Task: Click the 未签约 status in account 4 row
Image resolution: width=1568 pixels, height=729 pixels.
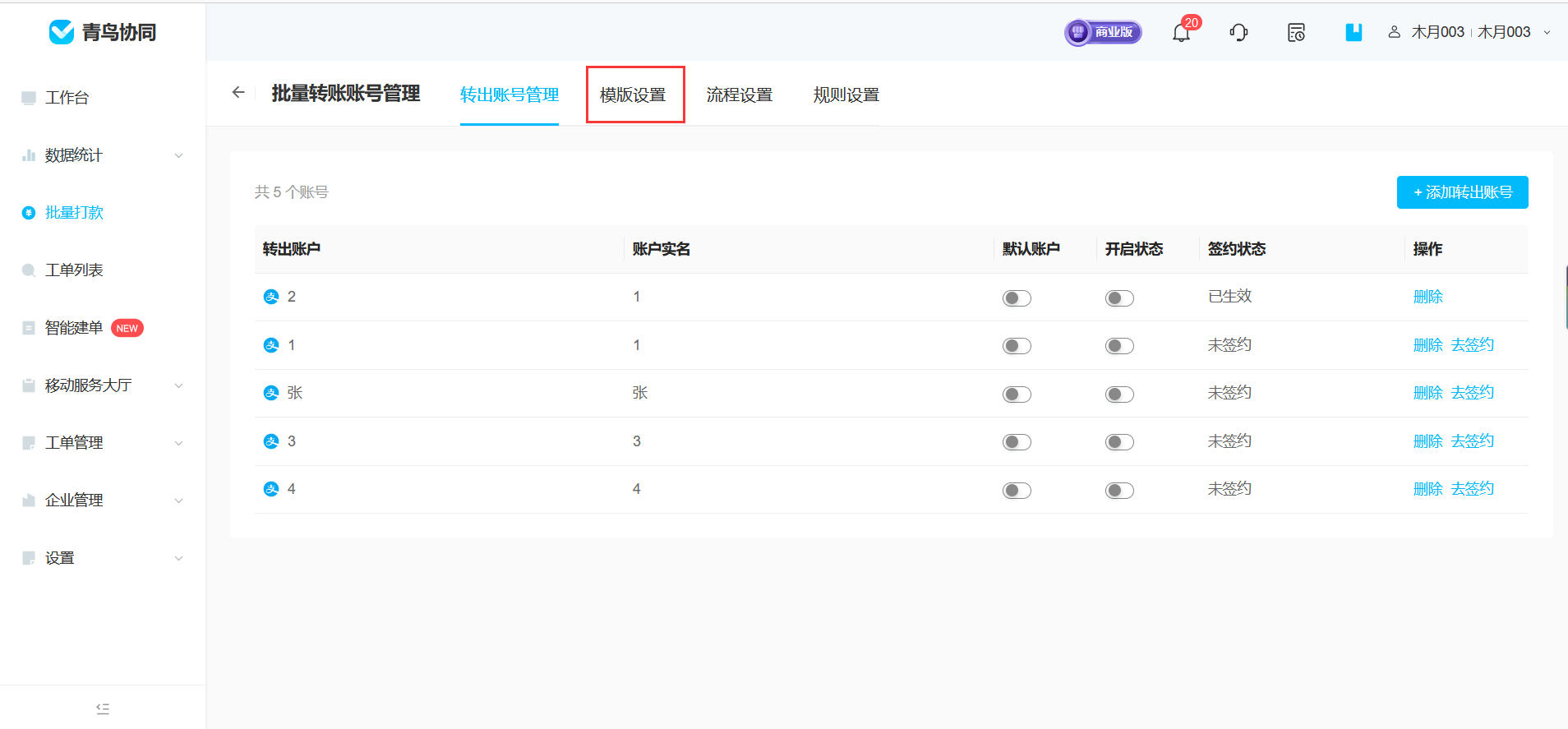Action: (x=1229, y=489)
